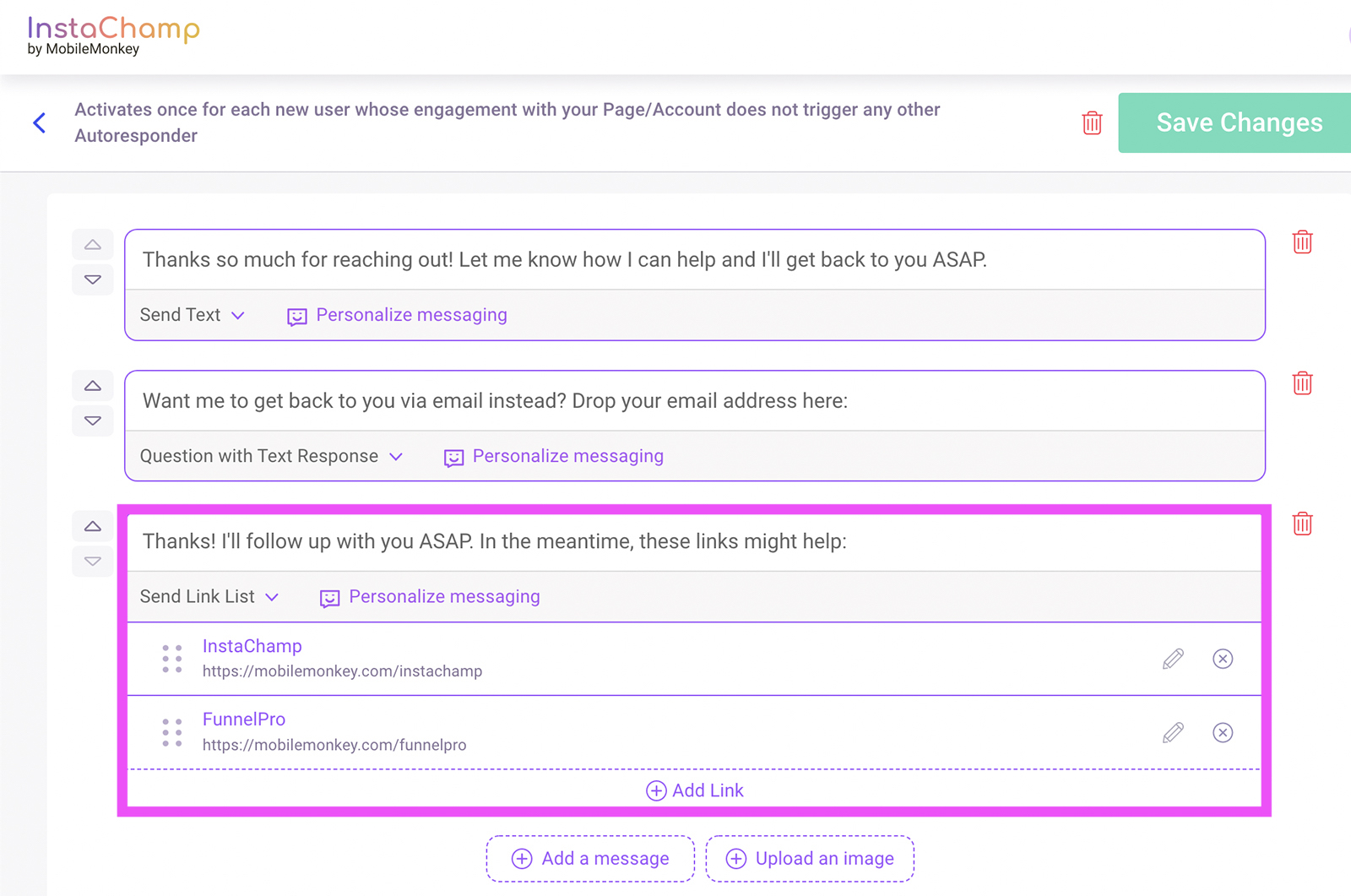This screenshot has height=896, width=1351.
Task: Open the Send Link List type dropdown
Action: [209, 596]
